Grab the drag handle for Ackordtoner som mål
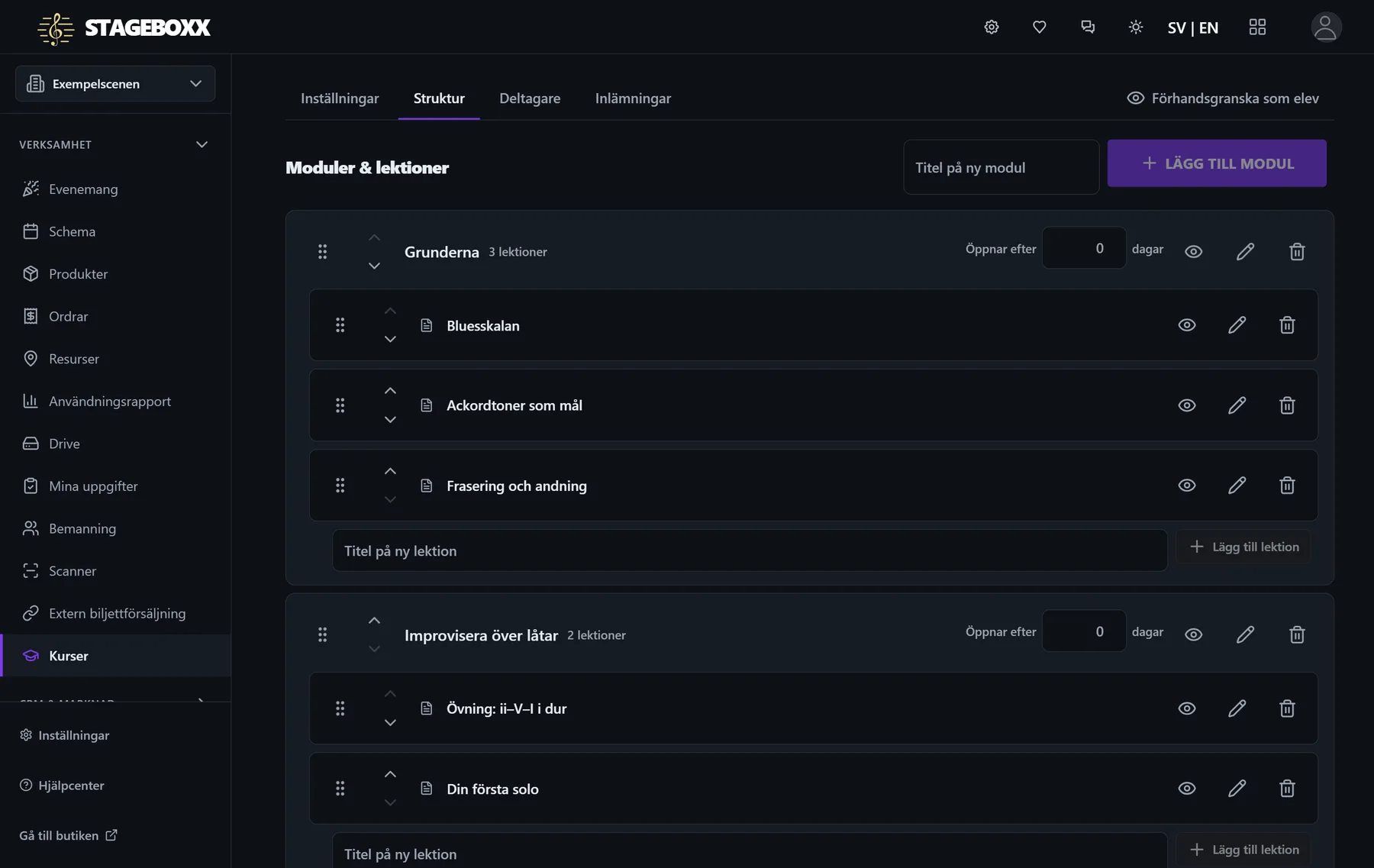The width and height of the screenshot is (1374, 868). tap(340, 405)
